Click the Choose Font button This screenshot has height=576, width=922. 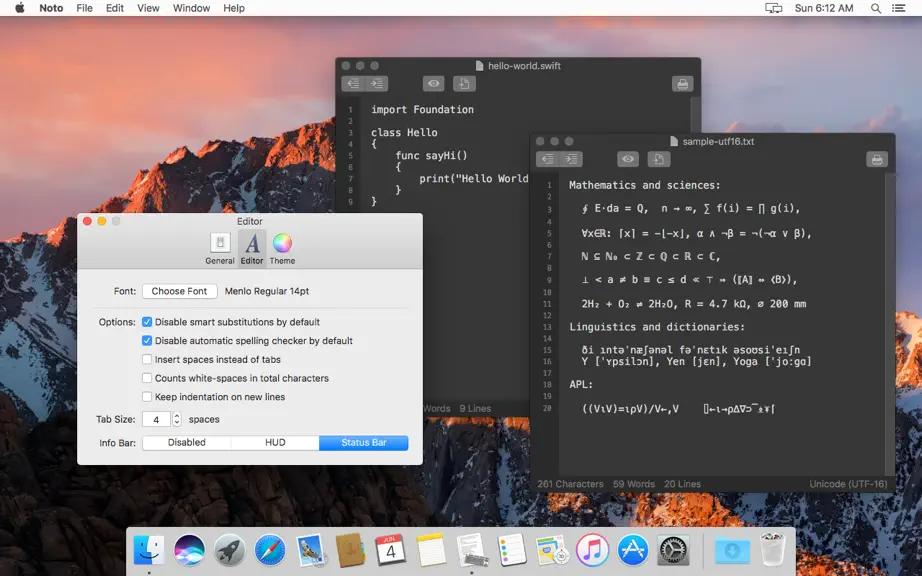[x=179, y=291]
